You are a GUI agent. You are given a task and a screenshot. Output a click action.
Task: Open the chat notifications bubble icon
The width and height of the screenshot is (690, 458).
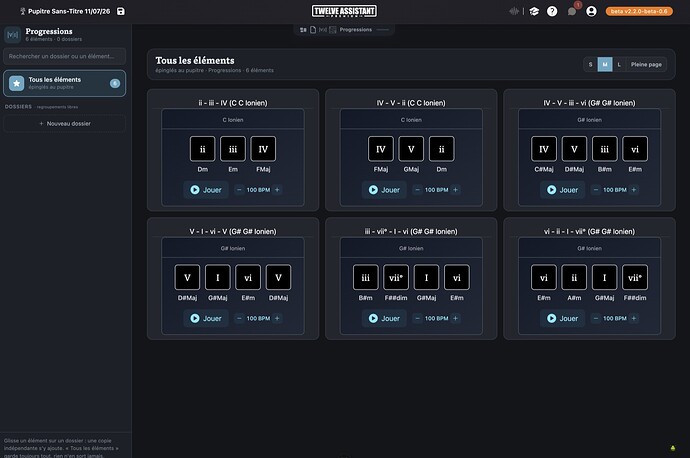(x=572, y=11)
